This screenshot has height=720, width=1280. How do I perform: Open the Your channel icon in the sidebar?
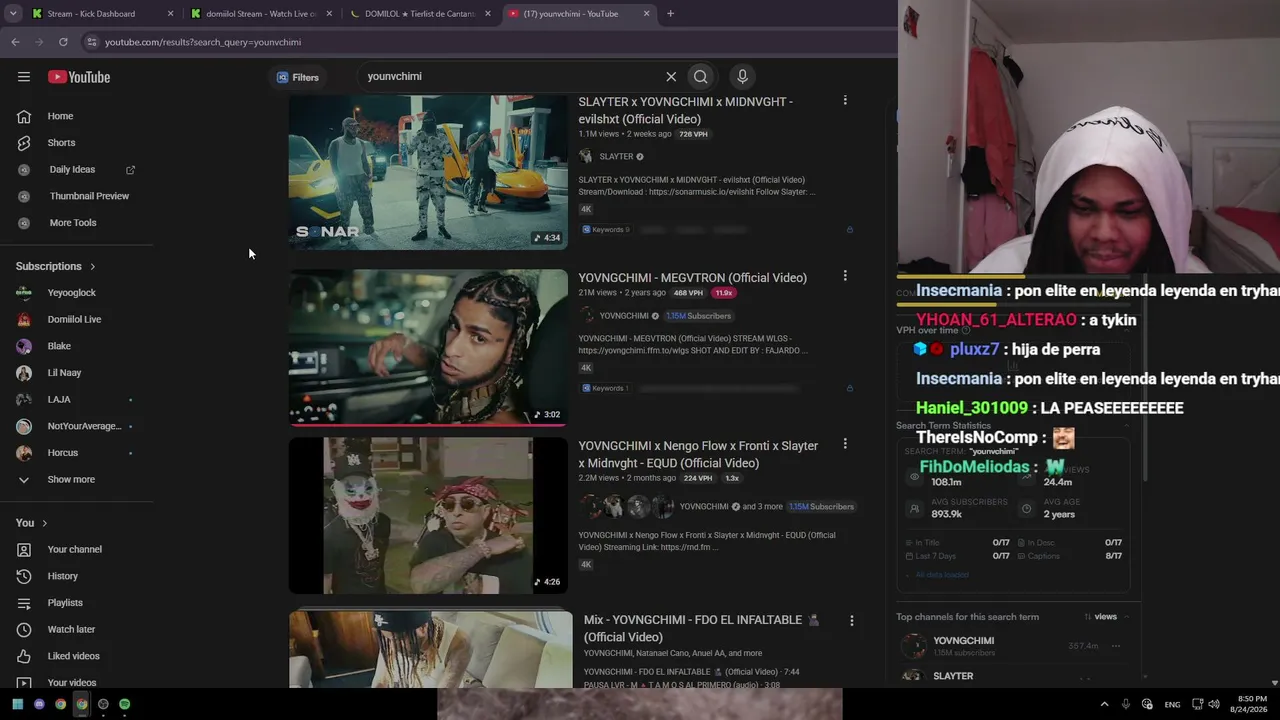coord(24,550)
